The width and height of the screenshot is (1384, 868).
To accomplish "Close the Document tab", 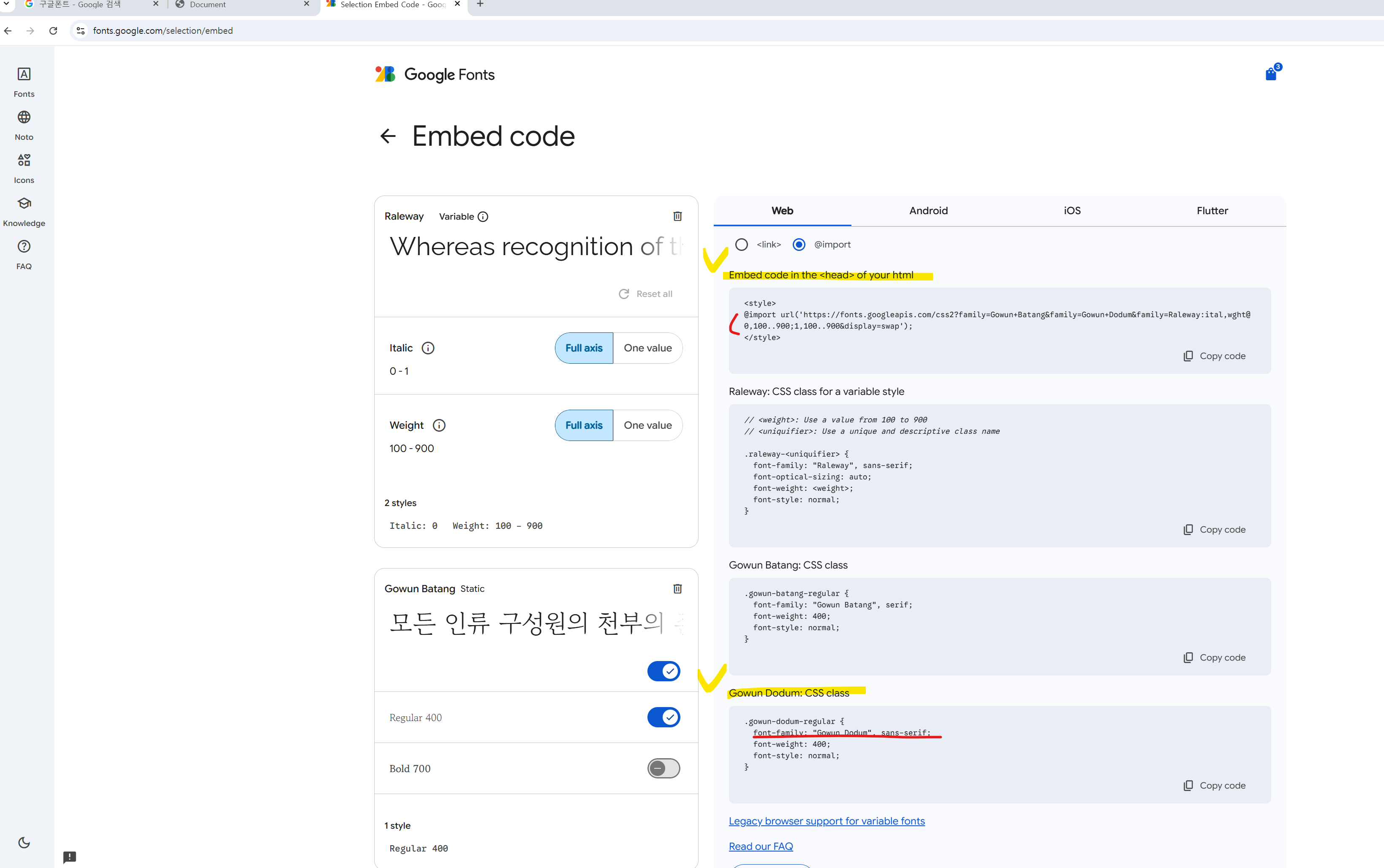I will point(307,4).
